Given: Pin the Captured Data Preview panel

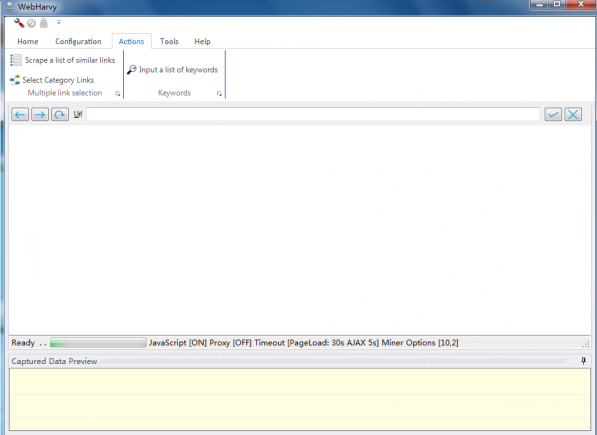Looking at the screenshot, I should coord(583,361).
